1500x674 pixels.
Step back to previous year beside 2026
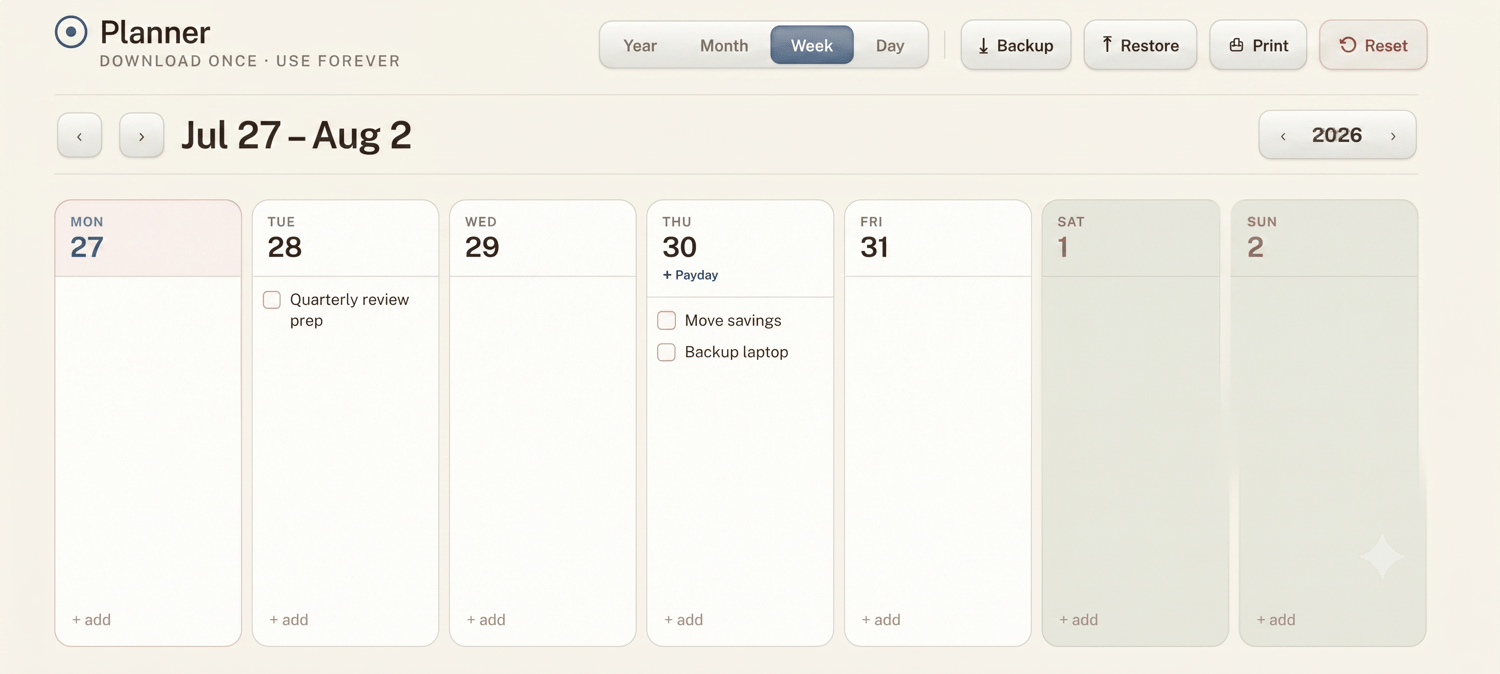(x=1283, y=136)
